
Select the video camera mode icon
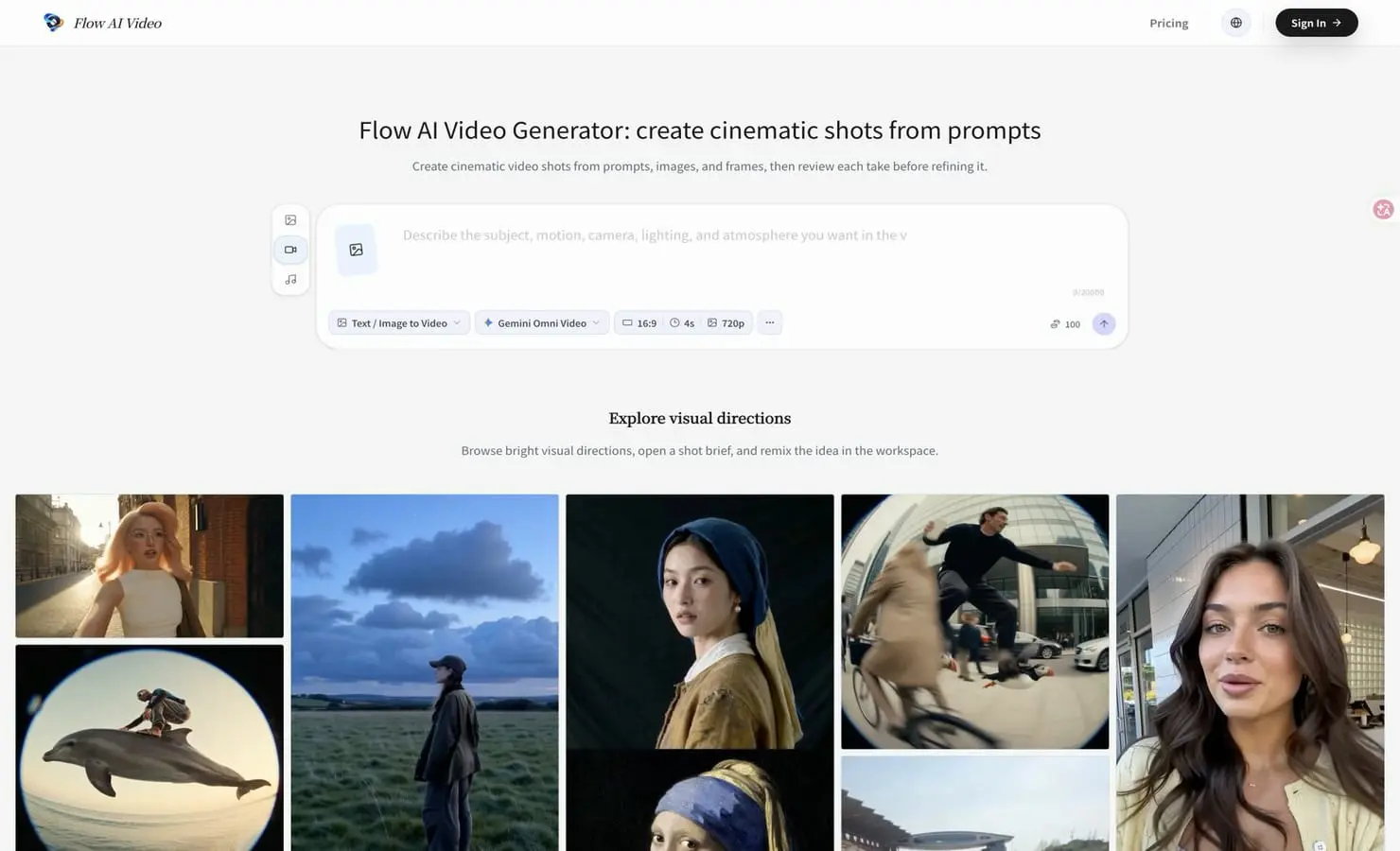pyautogui.click(x=290, y=250)
